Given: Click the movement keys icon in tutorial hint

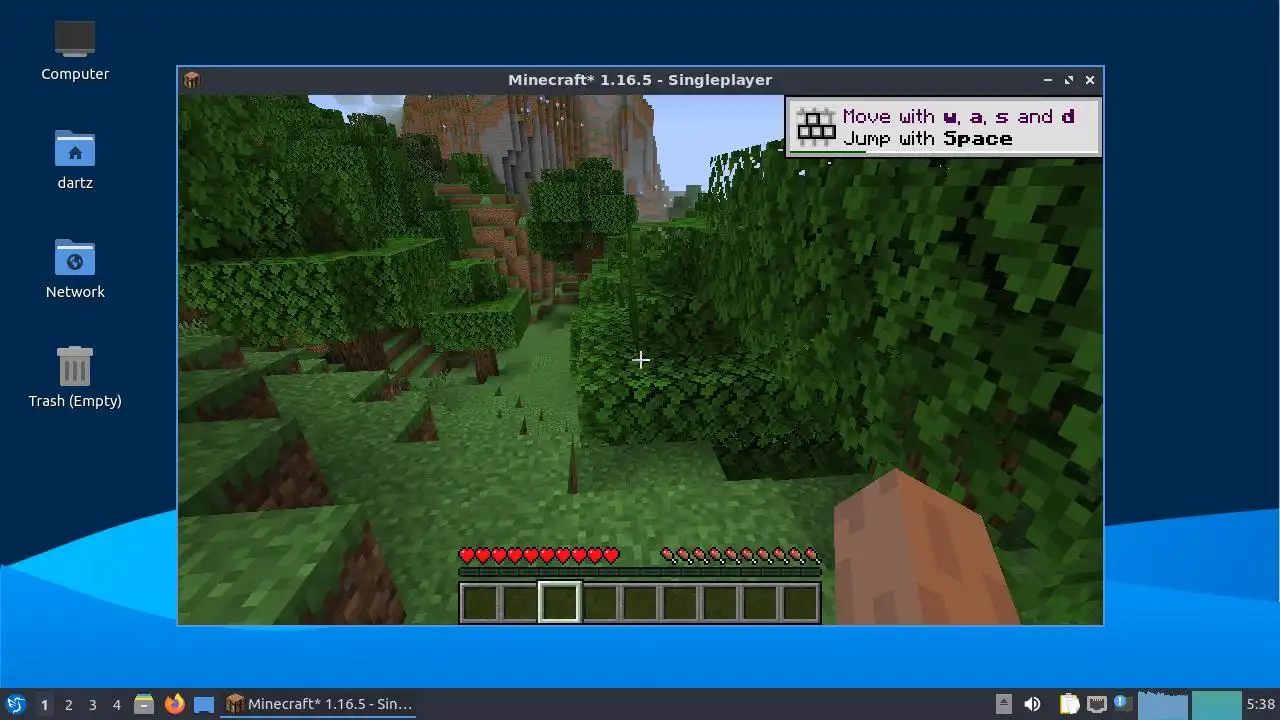Looking at the screenshot, I should point(816,127).
